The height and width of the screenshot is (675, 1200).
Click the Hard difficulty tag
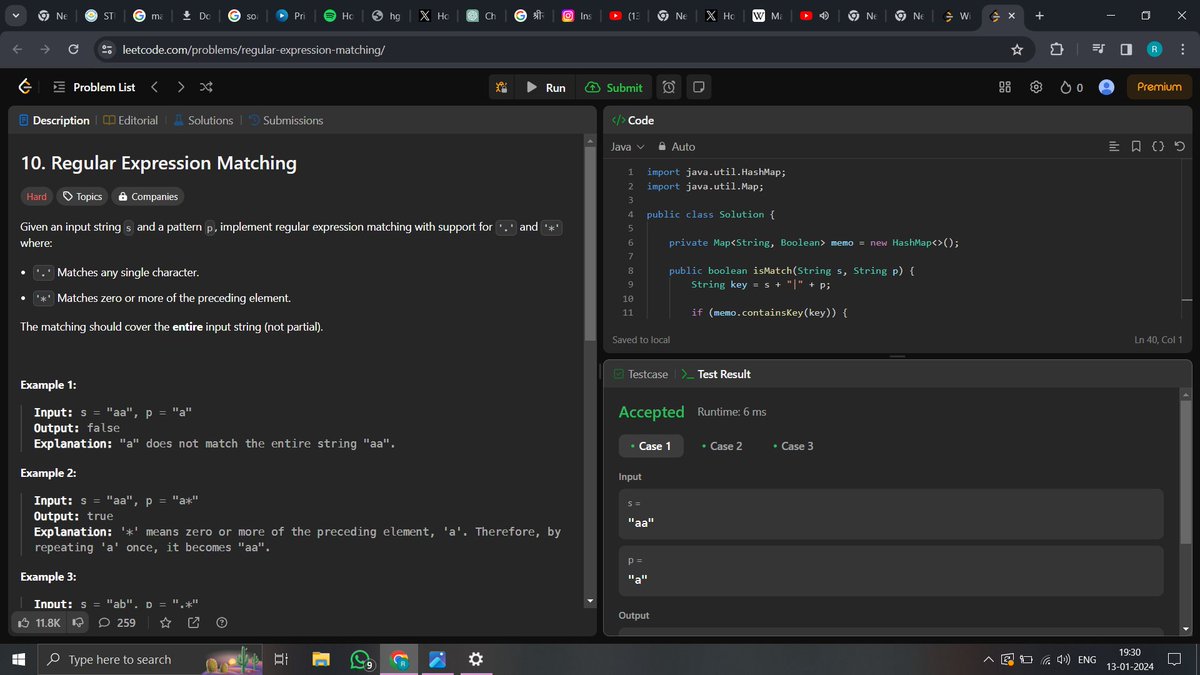tap(36, 197)
